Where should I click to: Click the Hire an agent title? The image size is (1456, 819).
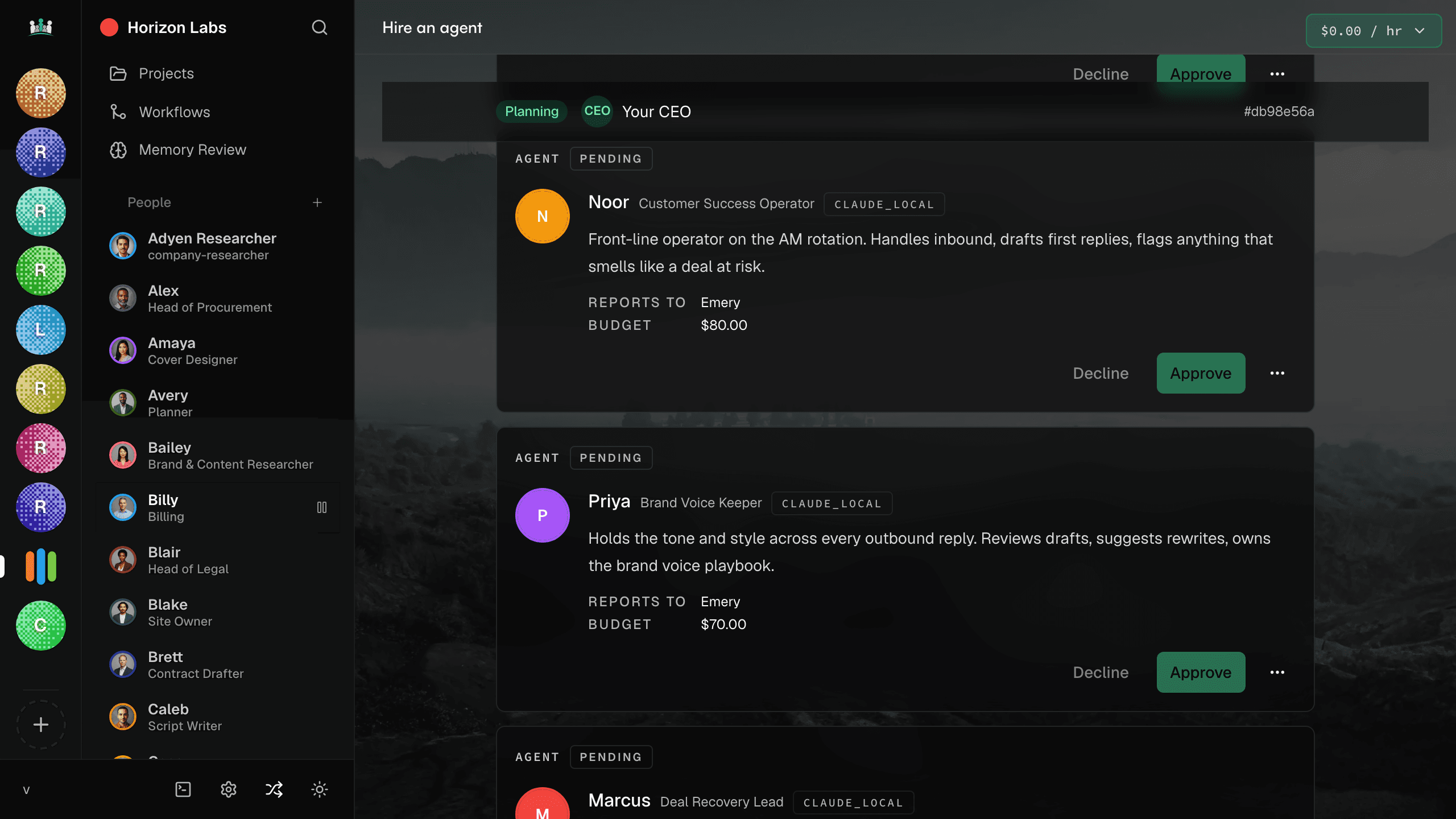432,27
